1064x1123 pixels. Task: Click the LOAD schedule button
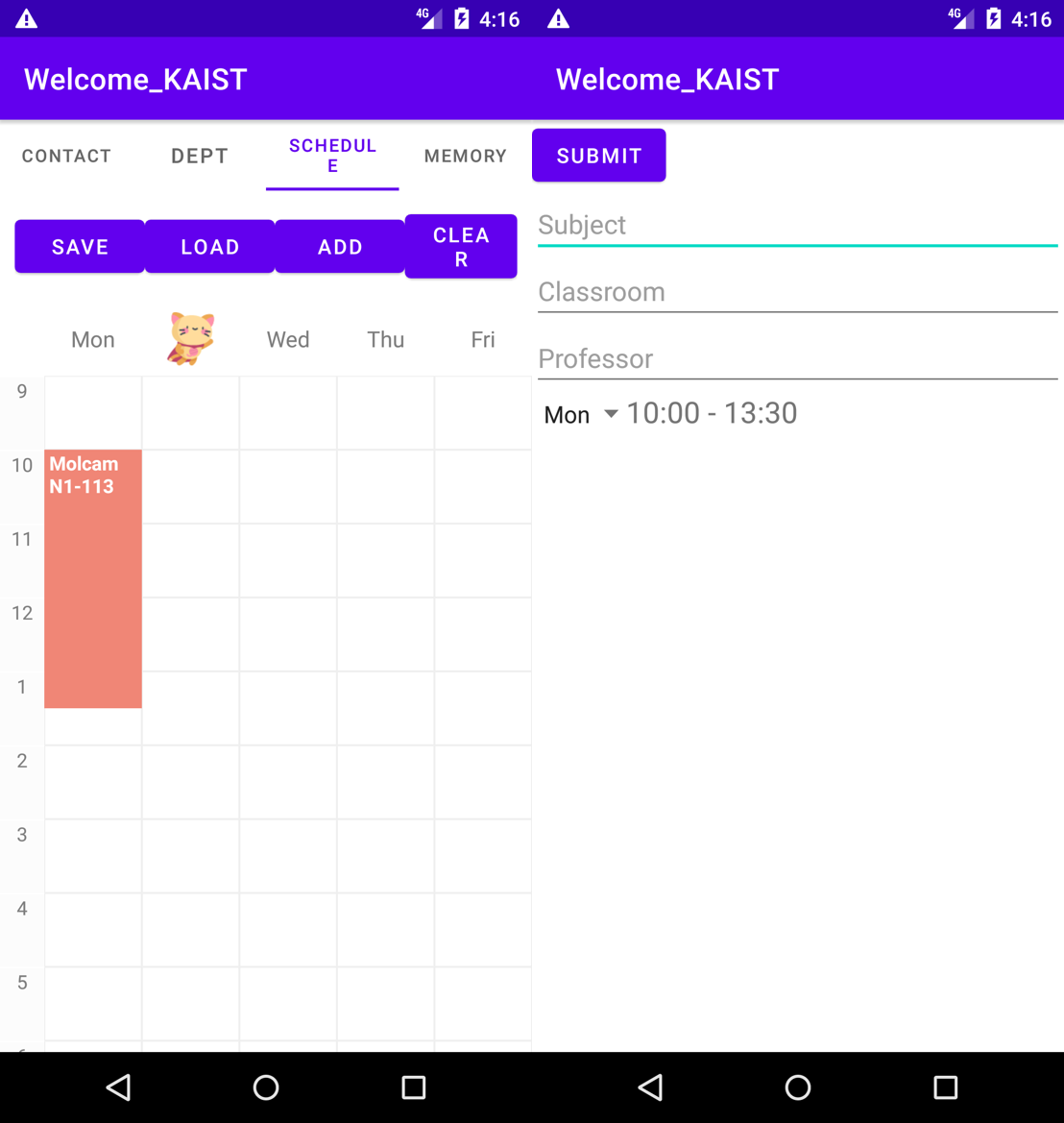point(209,246)
